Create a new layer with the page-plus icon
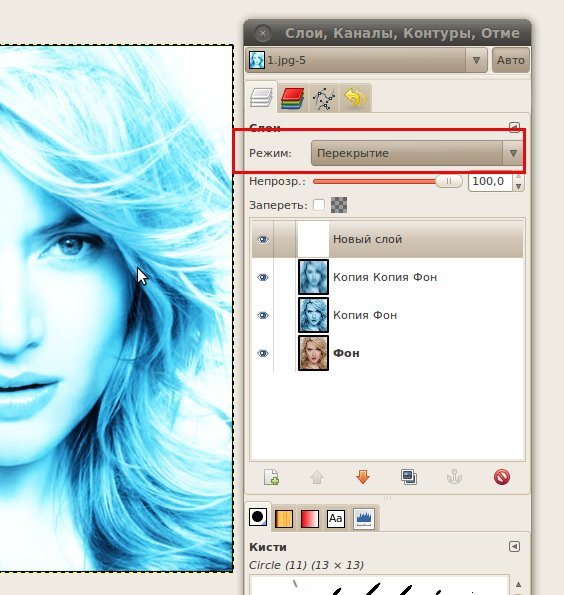Image resolution: width=564 pixels, height=595 pixels. pyautogui.click(x=271, y=477)
